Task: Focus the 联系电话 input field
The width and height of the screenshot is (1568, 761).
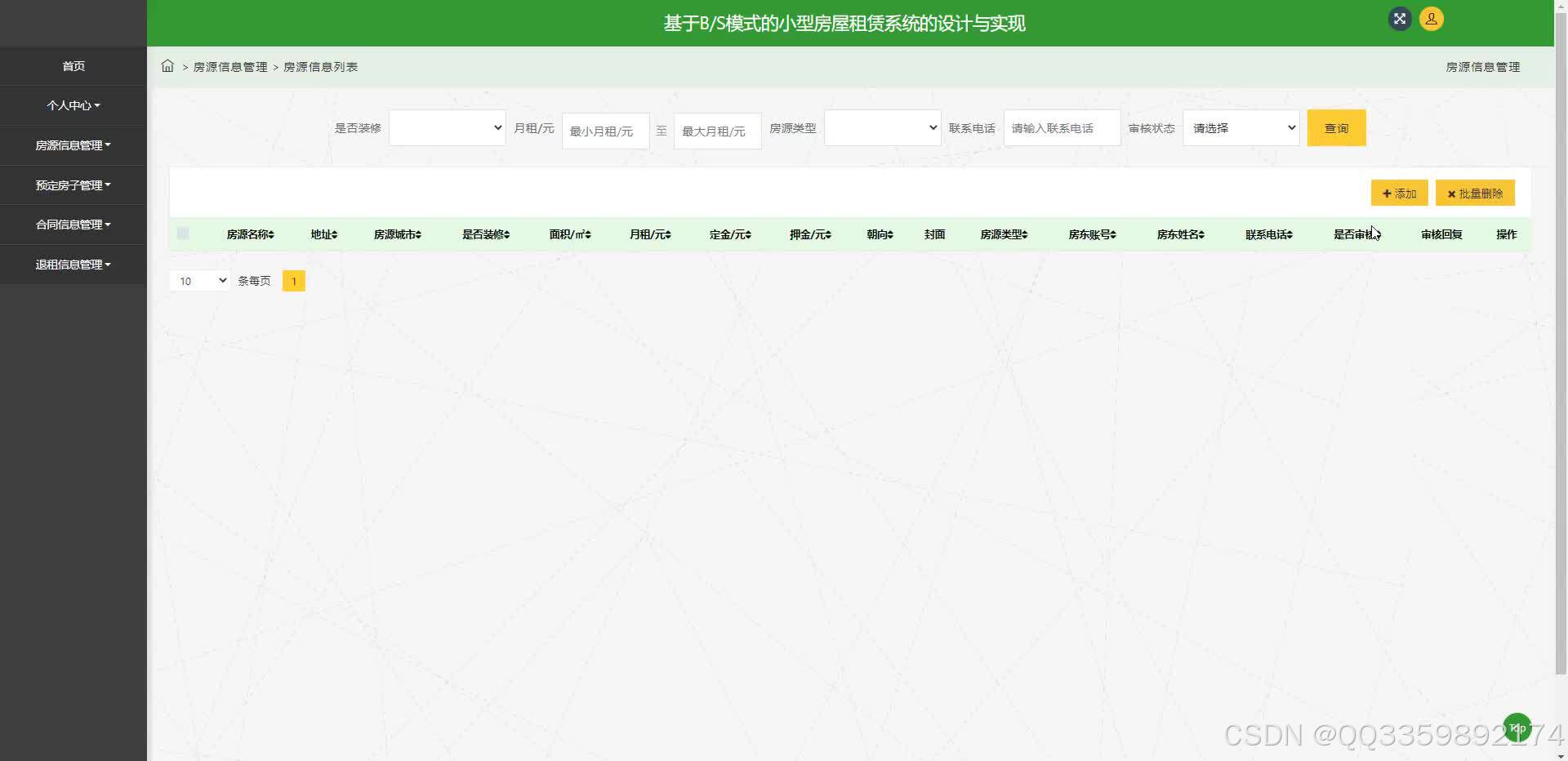Action: pyautogui.click(x=1062, y=127)
